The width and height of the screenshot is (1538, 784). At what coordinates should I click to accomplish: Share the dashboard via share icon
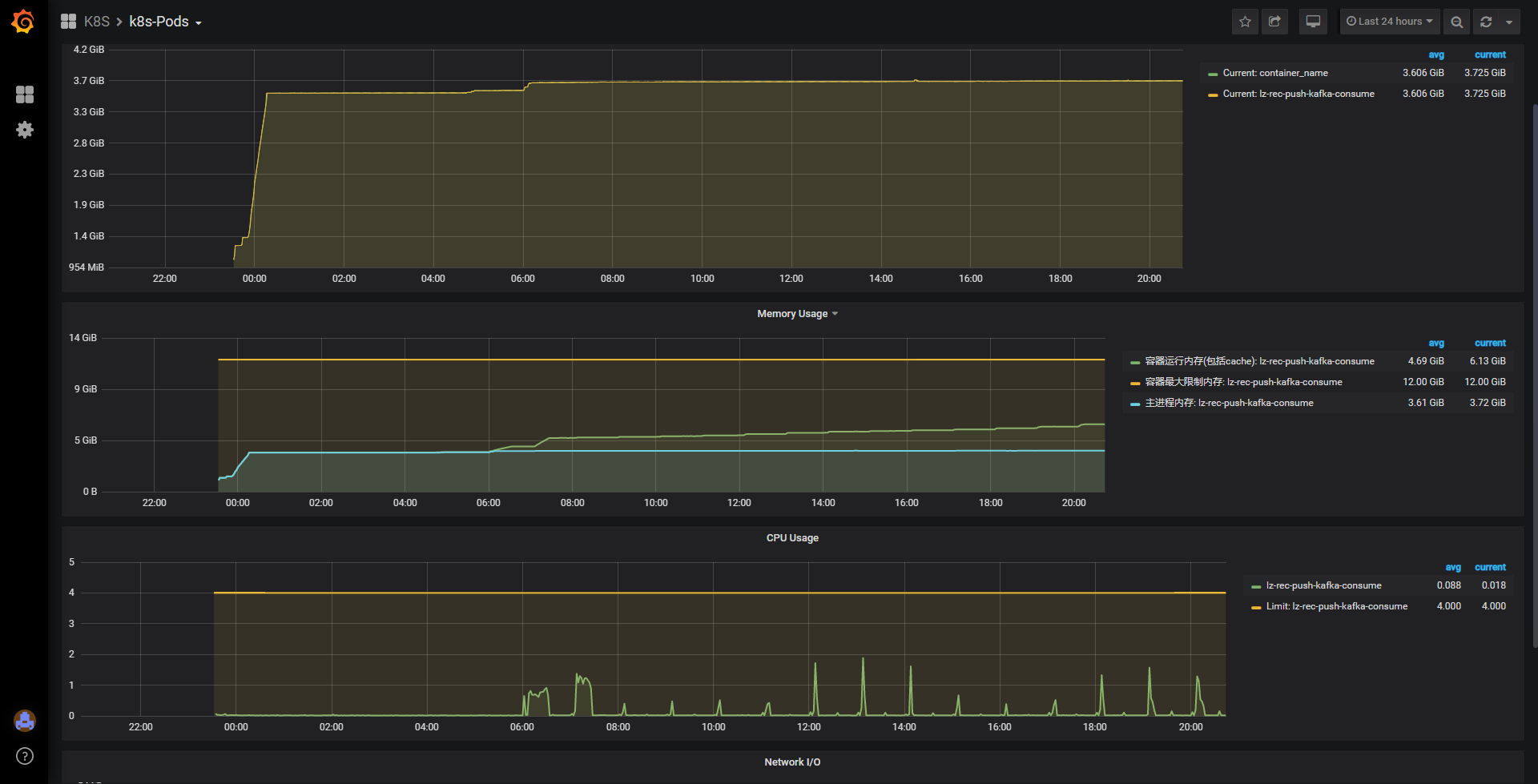coord(1274,22)
